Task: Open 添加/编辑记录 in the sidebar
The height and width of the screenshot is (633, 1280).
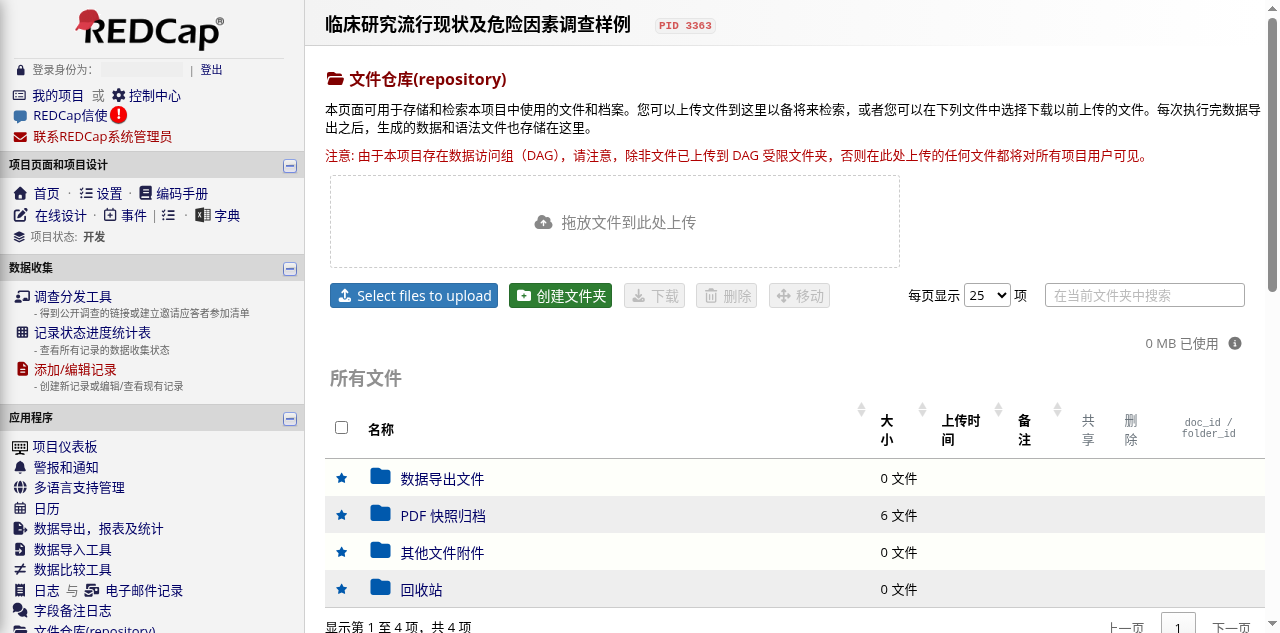Action: [75, 370]
